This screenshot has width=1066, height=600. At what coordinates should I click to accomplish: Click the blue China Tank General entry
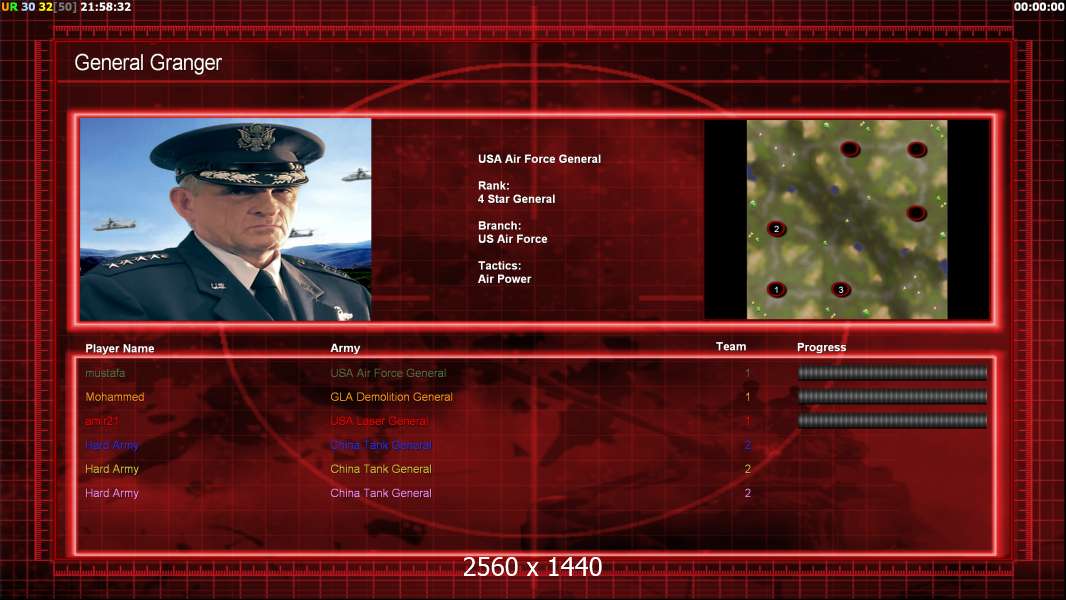(381, 445)
